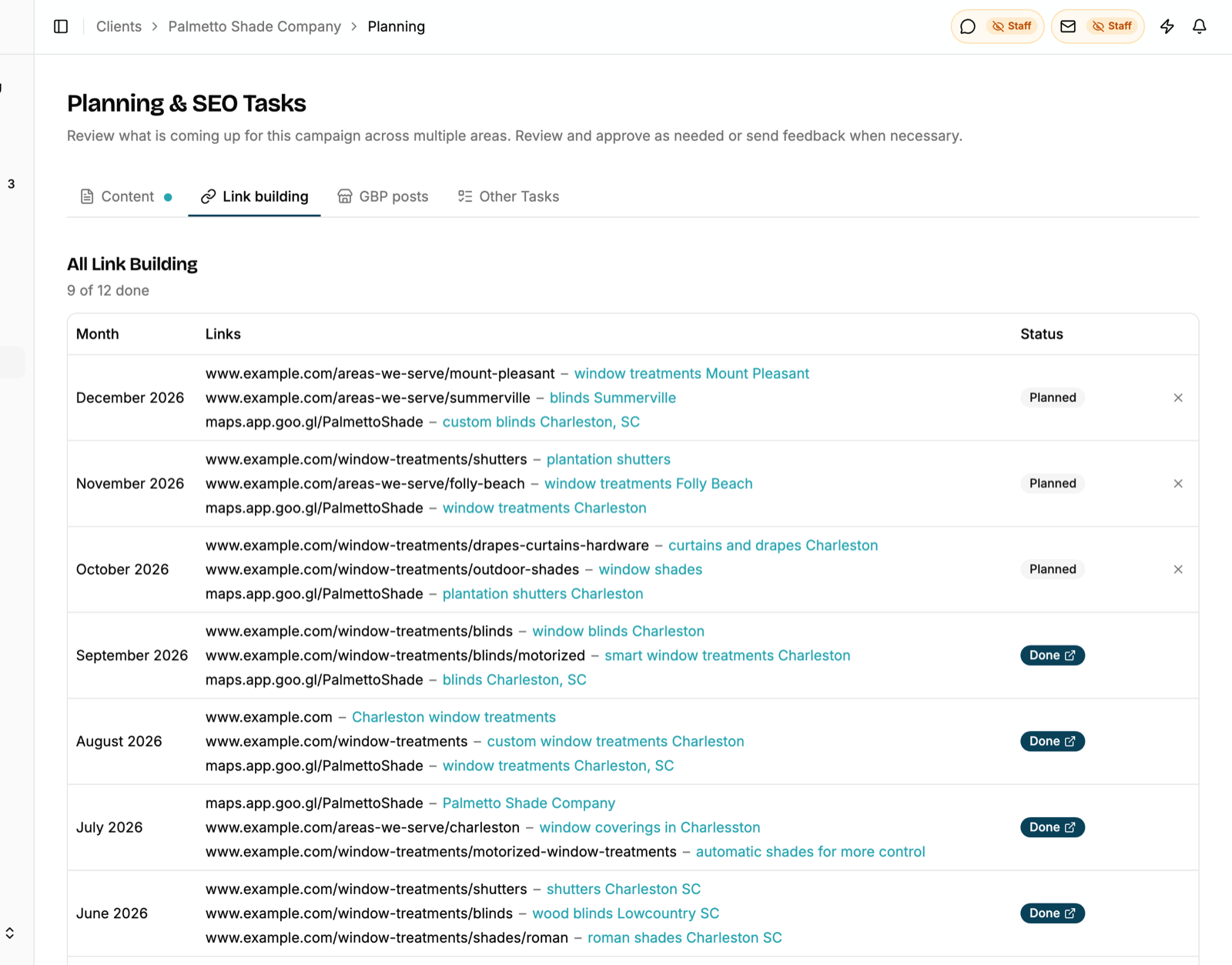Open 'wood blinds Lowcountry SC' link
Screen dimensions: 1232x965
tap(626, 913)
